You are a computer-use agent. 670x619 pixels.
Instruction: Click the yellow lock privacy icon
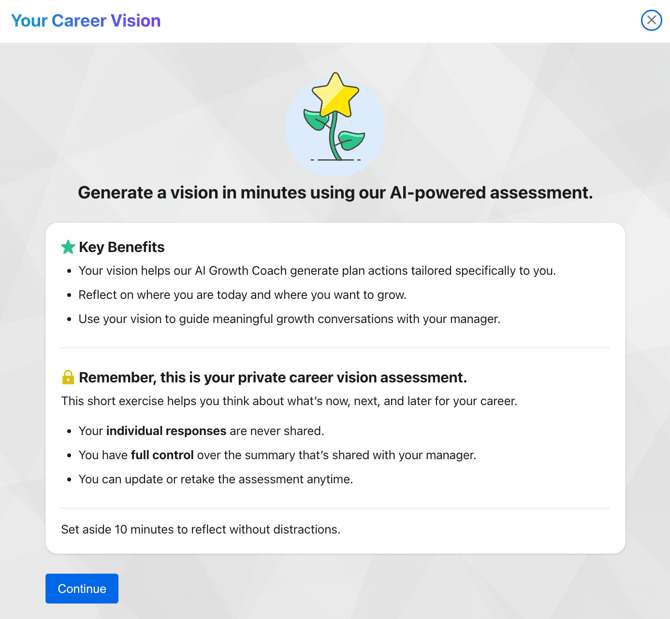tap(68, 377)
